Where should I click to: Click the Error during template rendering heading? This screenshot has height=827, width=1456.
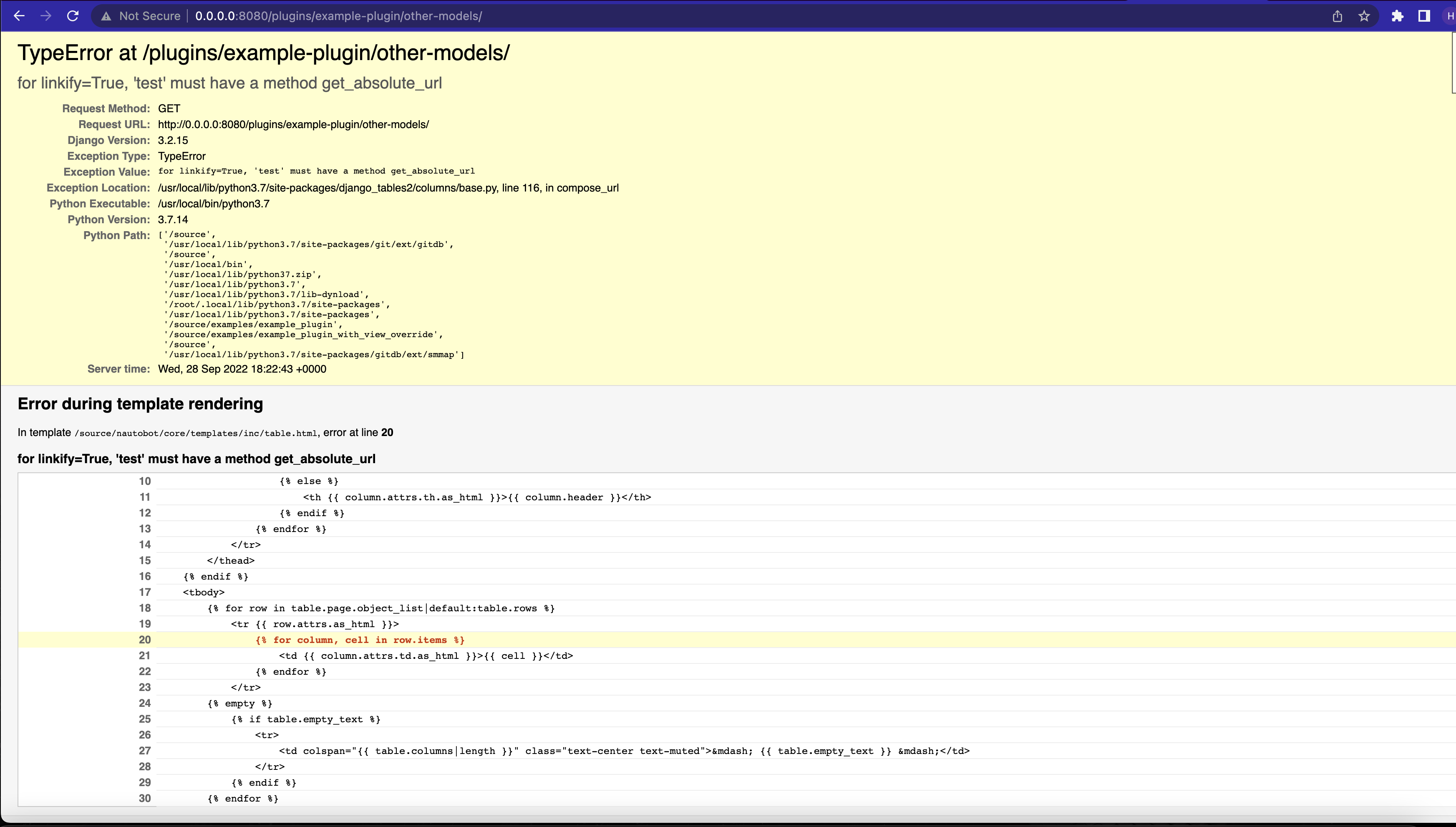140,404
